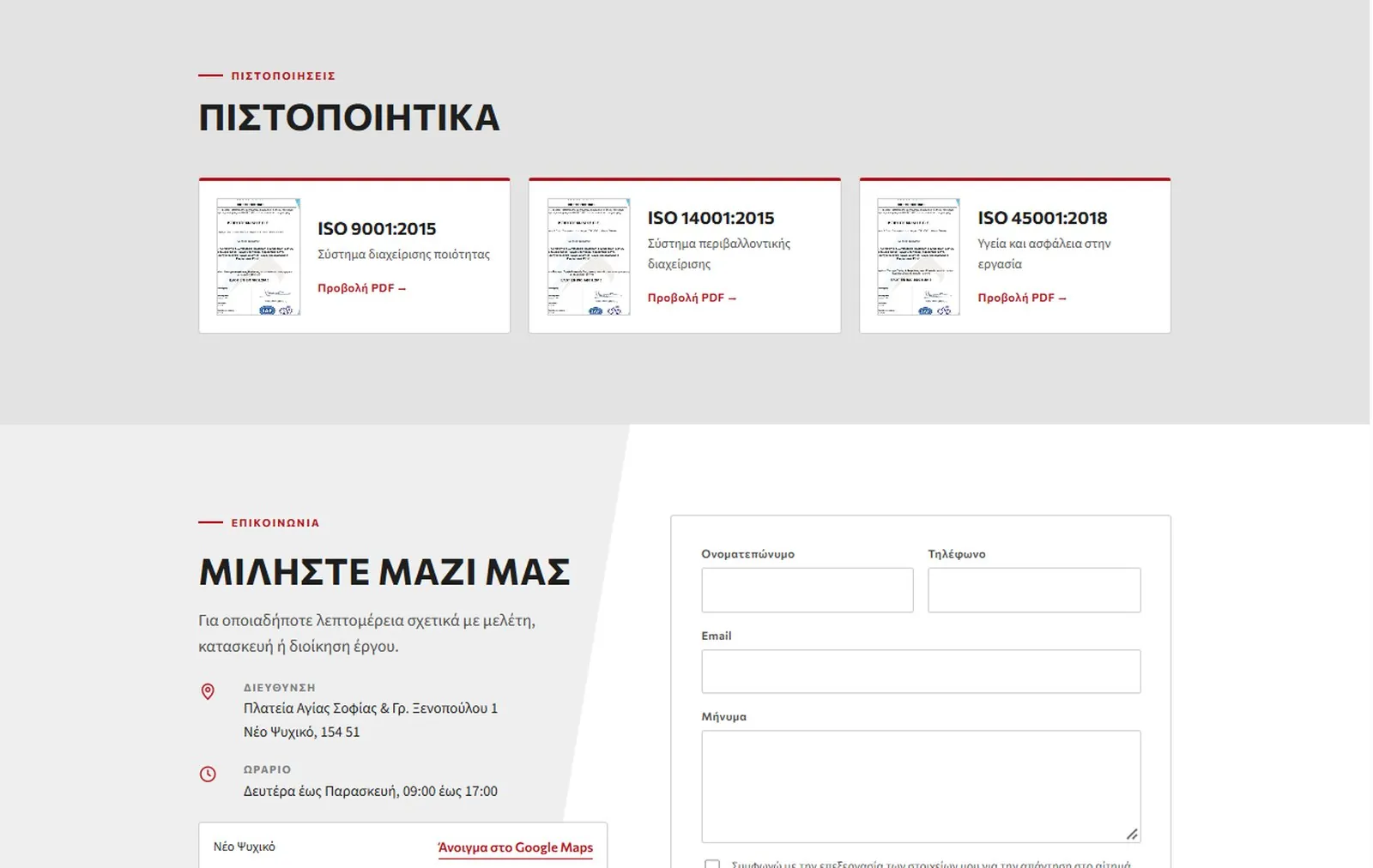View PDF link for ISO 14001:2015

point(692,298)
